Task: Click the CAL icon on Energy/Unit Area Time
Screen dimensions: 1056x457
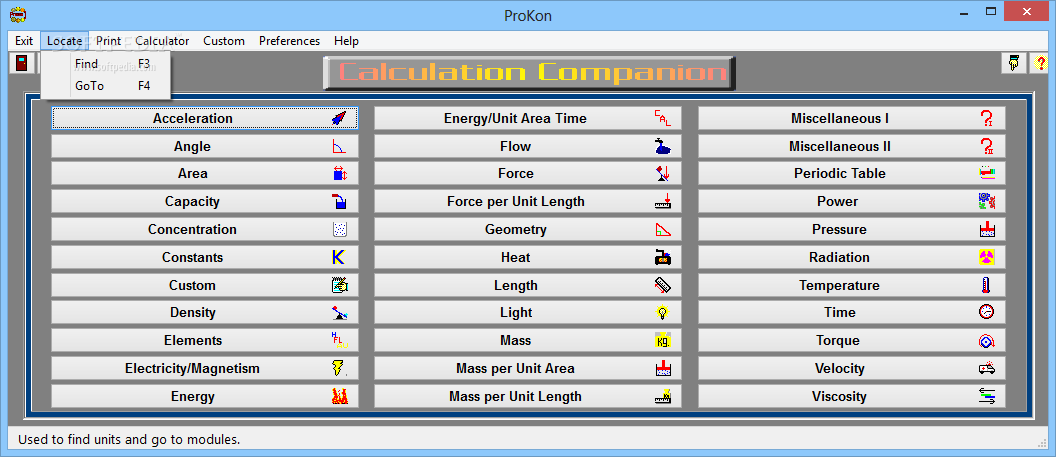Action: 663,118
